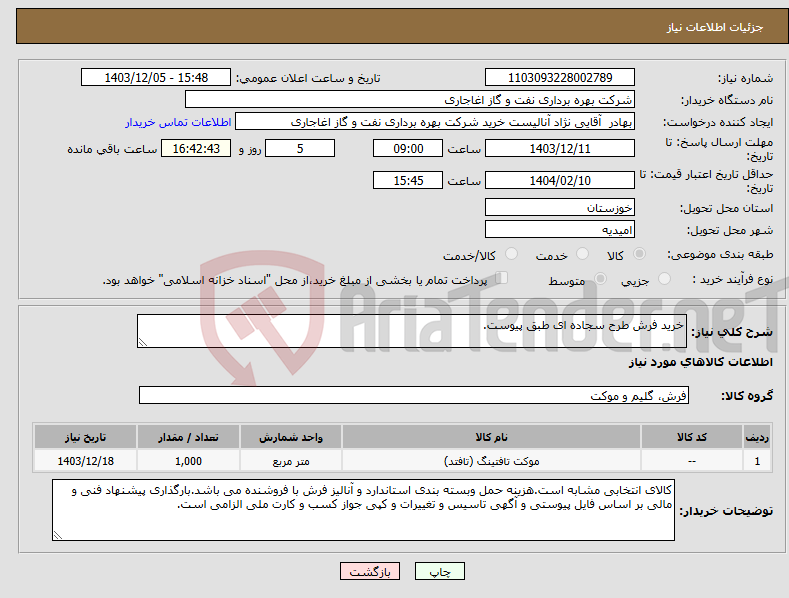
Task: Click the توضیحات خریدار notes textarea
Action: 363,510
